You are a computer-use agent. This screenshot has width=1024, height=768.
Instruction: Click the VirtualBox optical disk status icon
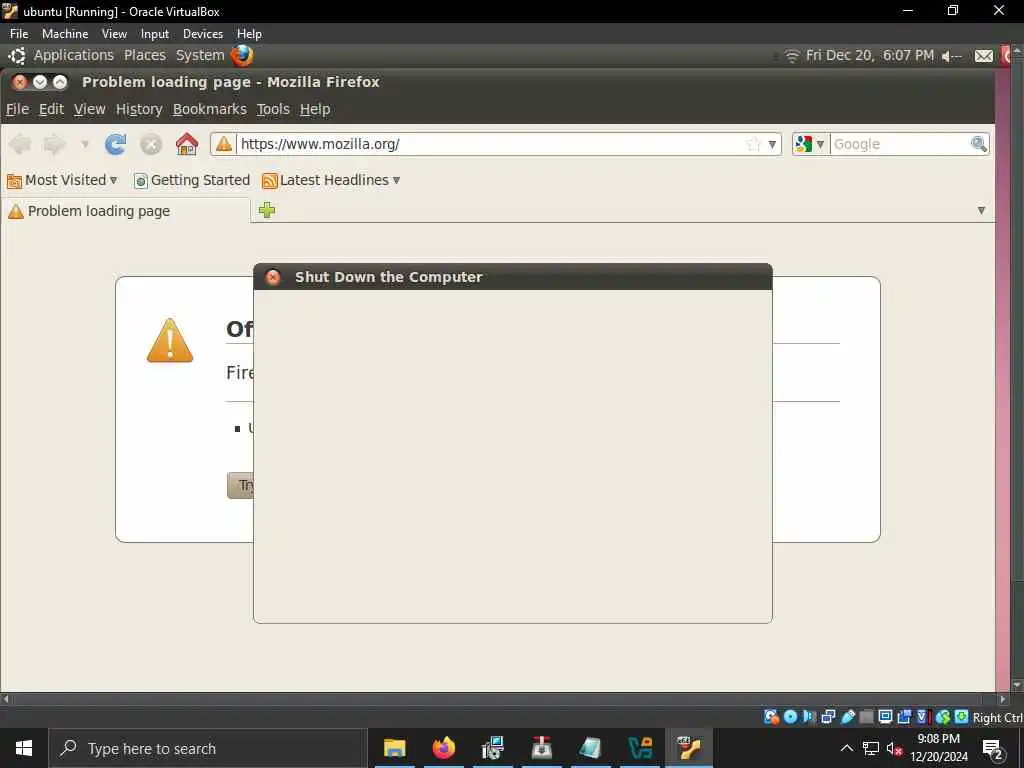coord(790,717)
